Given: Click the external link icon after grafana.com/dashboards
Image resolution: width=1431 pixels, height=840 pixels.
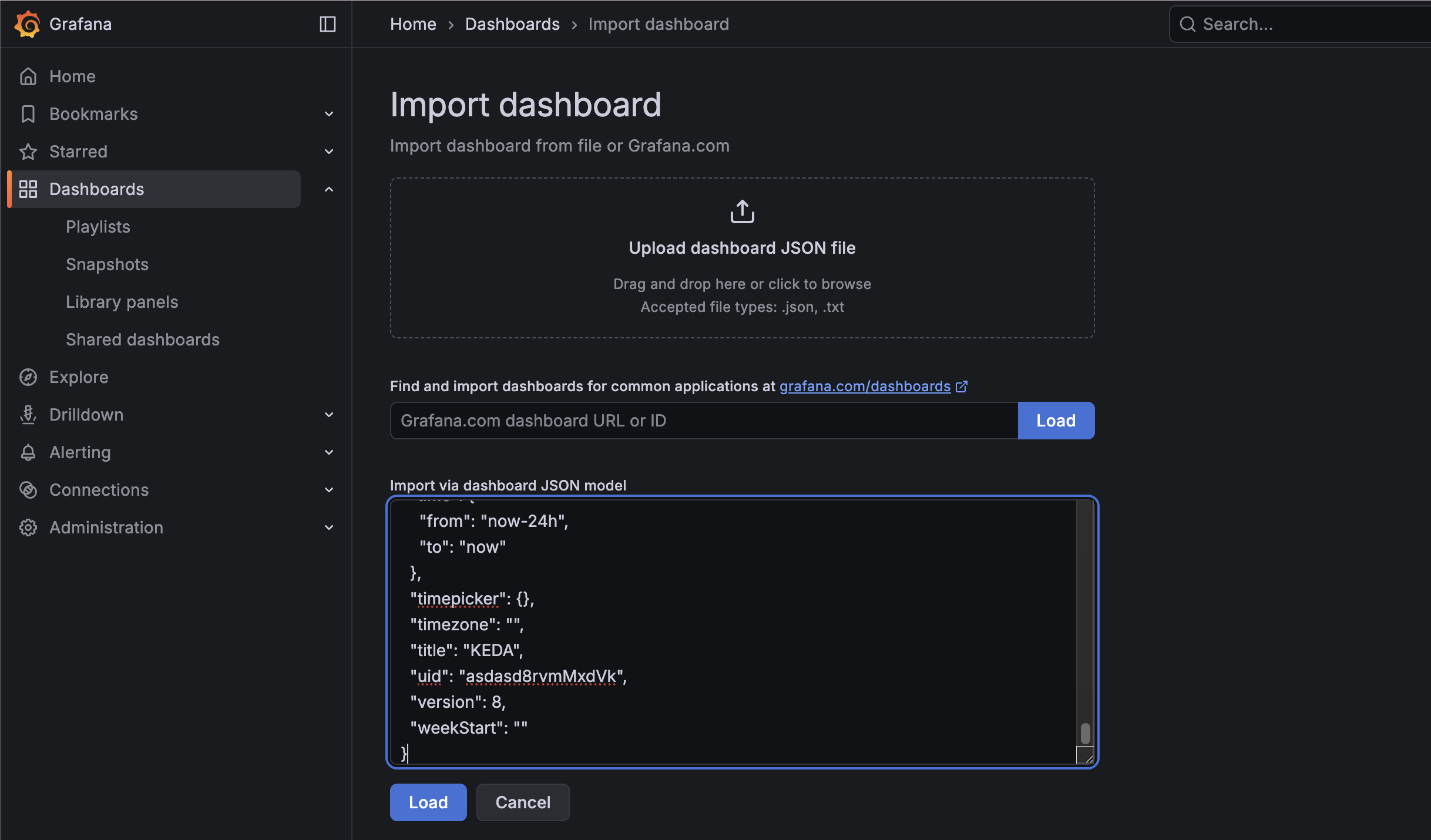Looking at the screenshot, I should 962,387.
